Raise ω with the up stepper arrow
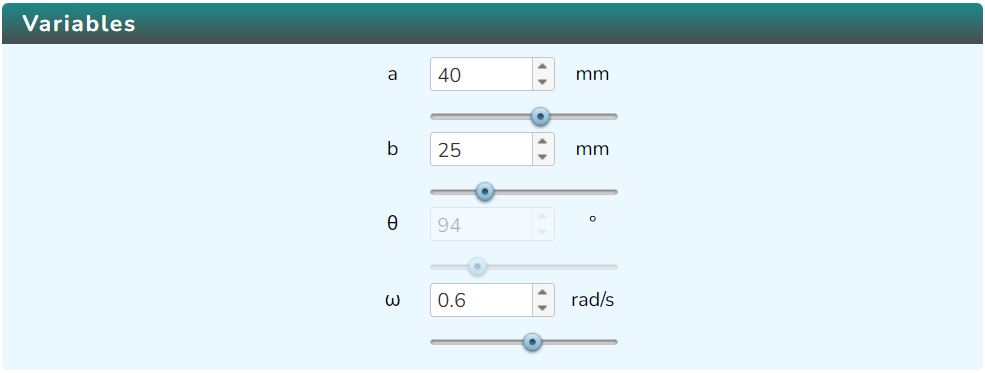Viewport: 985px width, 373px height. [543, 293]
